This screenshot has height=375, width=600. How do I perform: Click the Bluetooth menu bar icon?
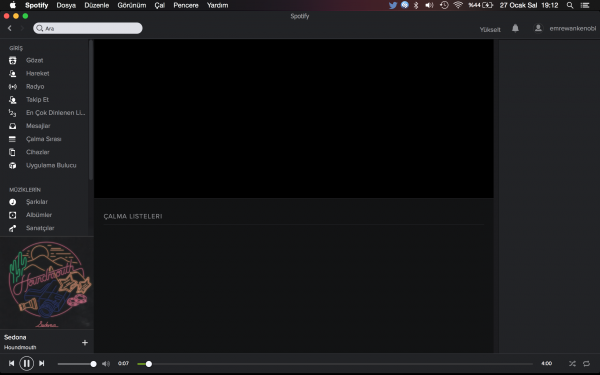click(x=416, y=5)
